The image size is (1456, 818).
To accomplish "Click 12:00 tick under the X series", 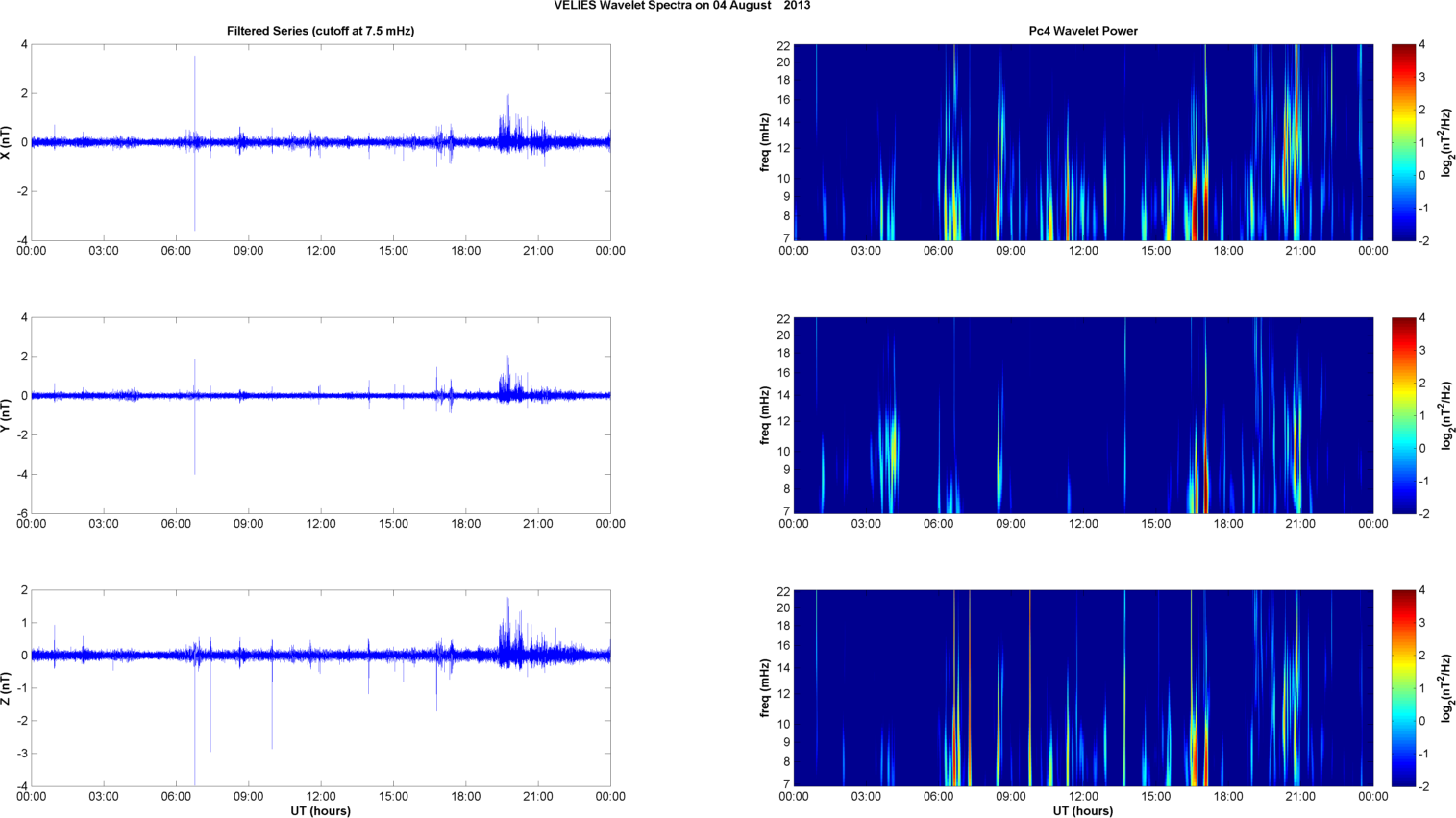I will (321, 251).
